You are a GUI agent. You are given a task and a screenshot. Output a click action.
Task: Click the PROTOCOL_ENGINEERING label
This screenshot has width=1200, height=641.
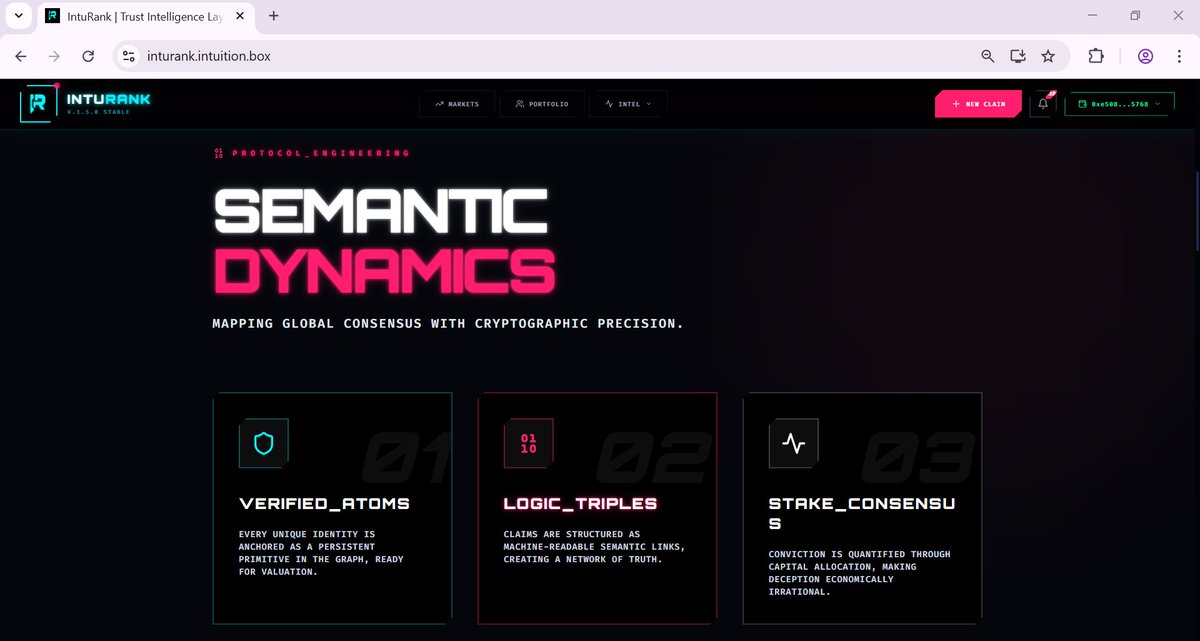(321, 153)
